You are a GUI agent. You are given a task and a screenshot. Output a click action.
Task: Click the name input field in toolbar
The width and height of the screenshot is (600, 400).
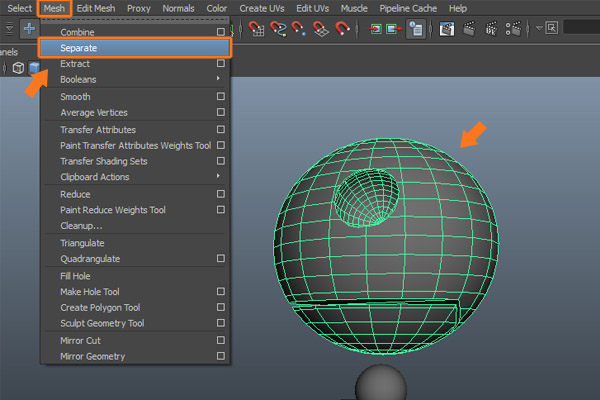tap(580, 28)
